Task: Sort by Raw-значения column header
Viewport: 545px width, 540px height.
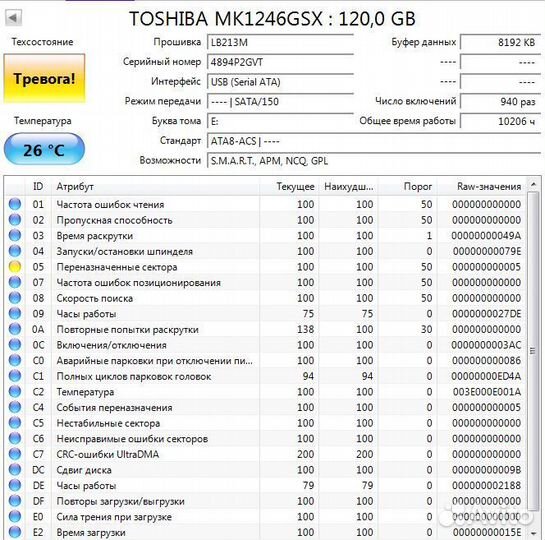Action: pyautogui.click(x=481, y=187)
